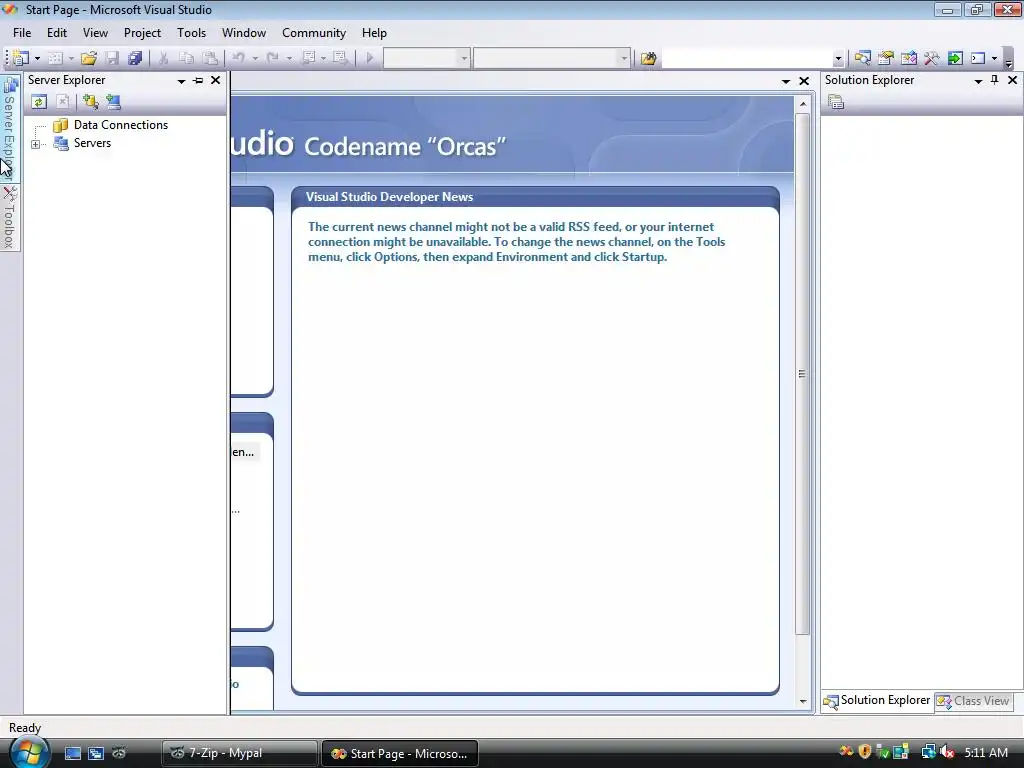Open the Community menu
This screenshot has height=768, width=1024.
click(313, 33)
